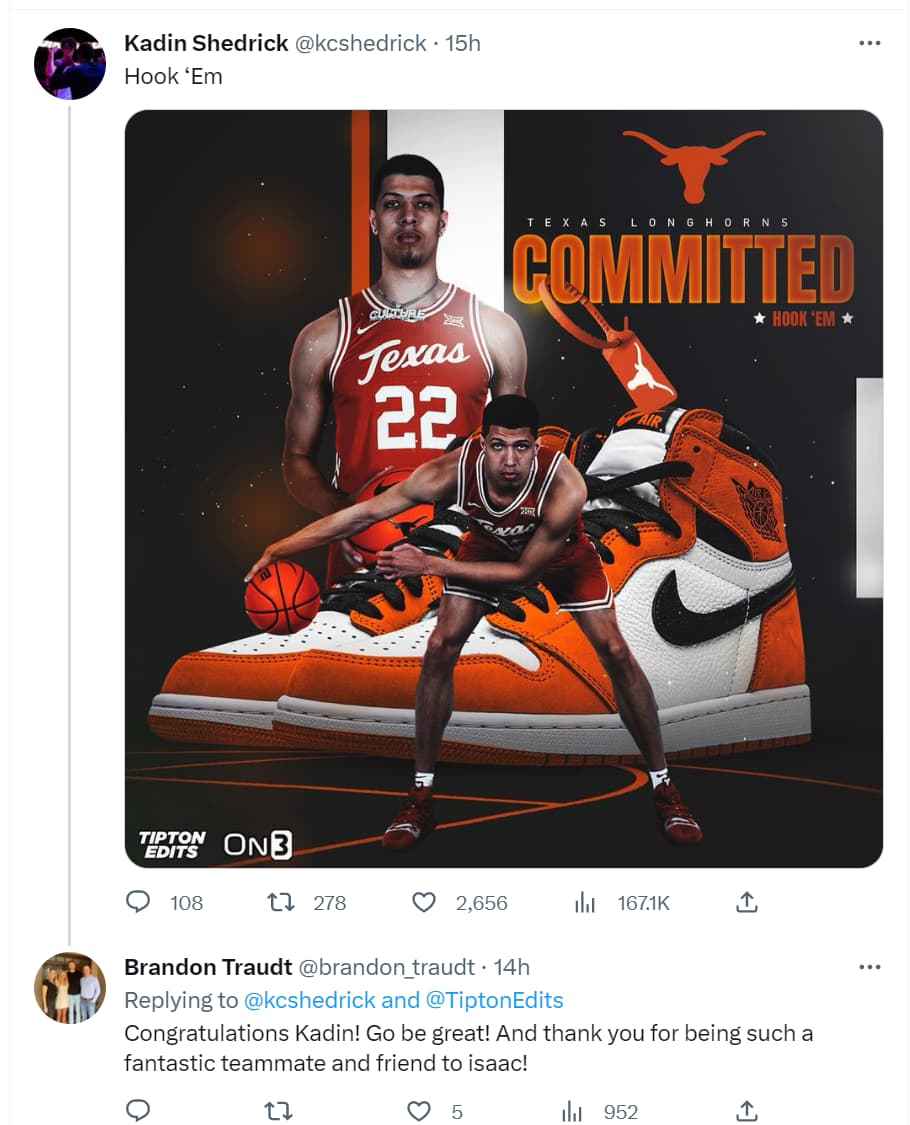Share Kadin Shedrick's tweet
The height and width of the screenshot is (1125, 910).
(746, 902)
